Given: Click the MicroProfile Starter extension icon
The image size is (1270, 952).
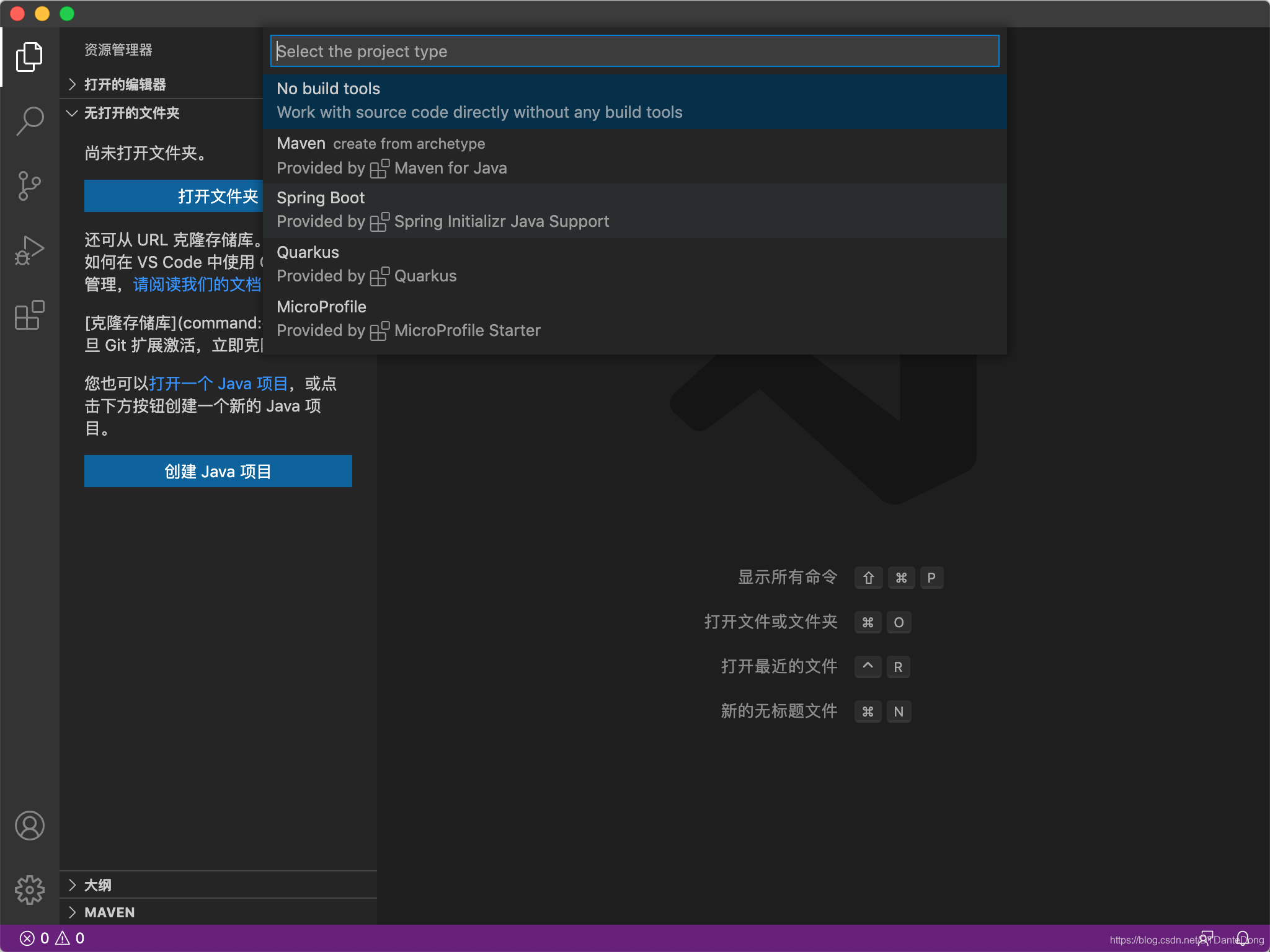Looking at the screenshot, I should (380, 331).
